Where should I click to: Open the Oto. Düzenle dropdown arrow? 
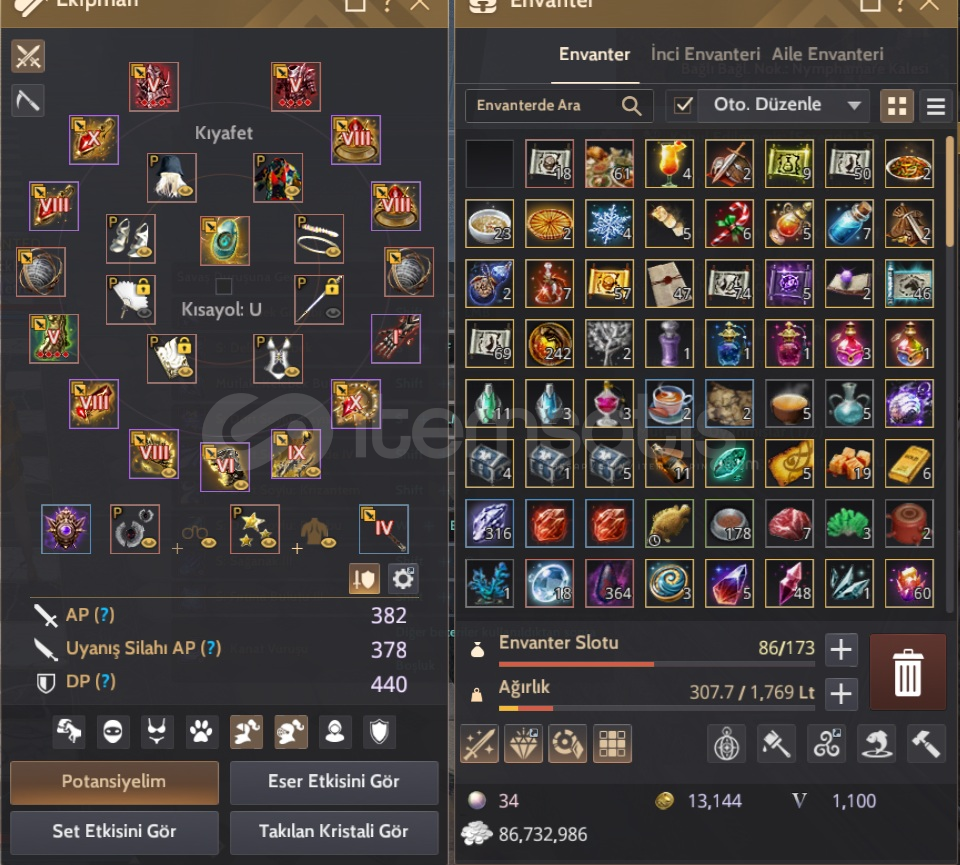(854, 105)
